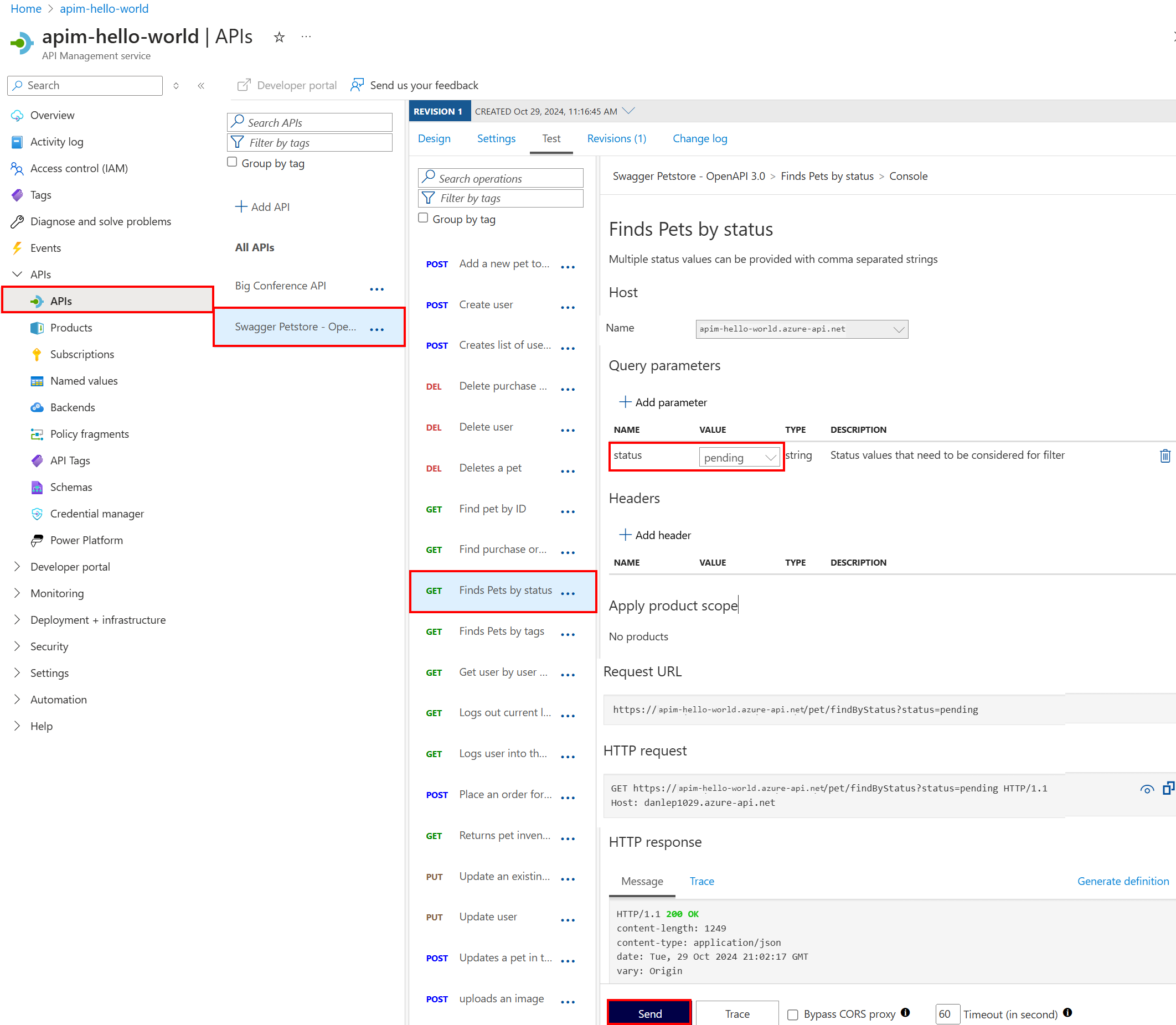Reveal secrets with the eye icon in HTTP request
The height and width of the screenshot is (1025, 1176).
click(1146, 789)
